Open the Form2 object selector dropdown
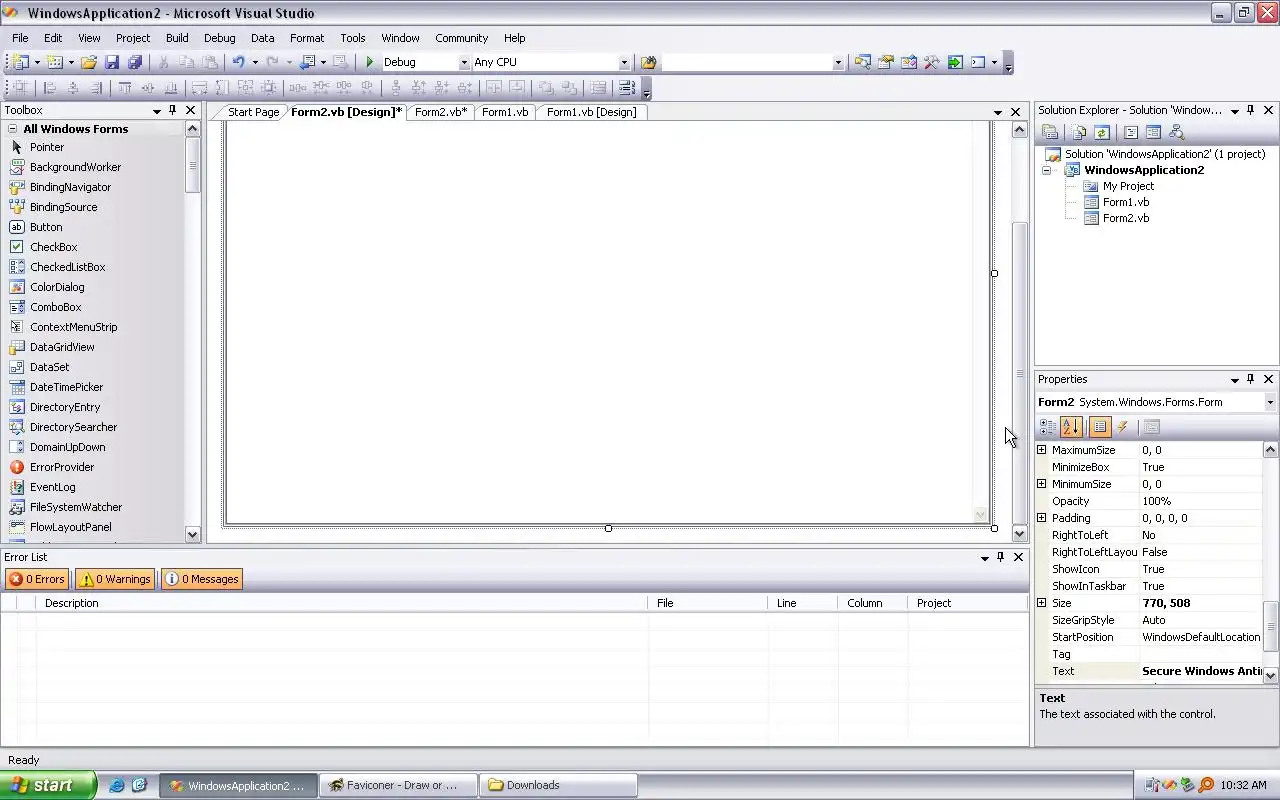The width and height of the screenshot is (1280, 800). pos(1270,402)
